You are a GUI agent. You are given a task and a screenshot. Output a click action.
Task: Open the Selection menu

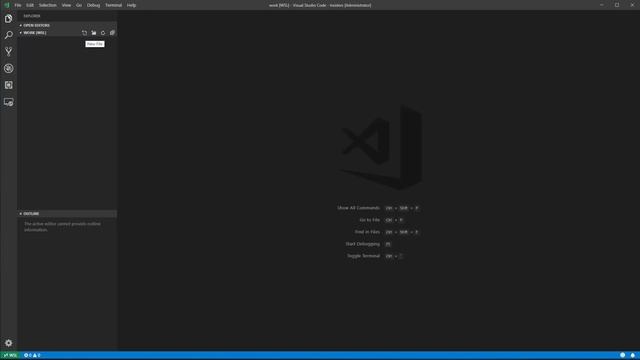47,5
